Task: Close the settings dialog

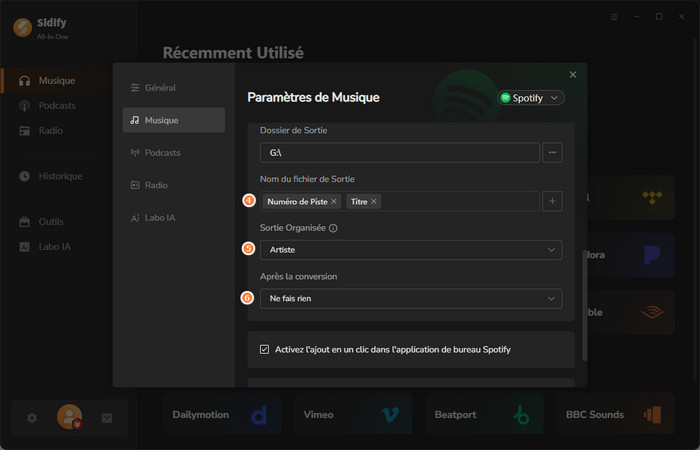Action: 573,75
